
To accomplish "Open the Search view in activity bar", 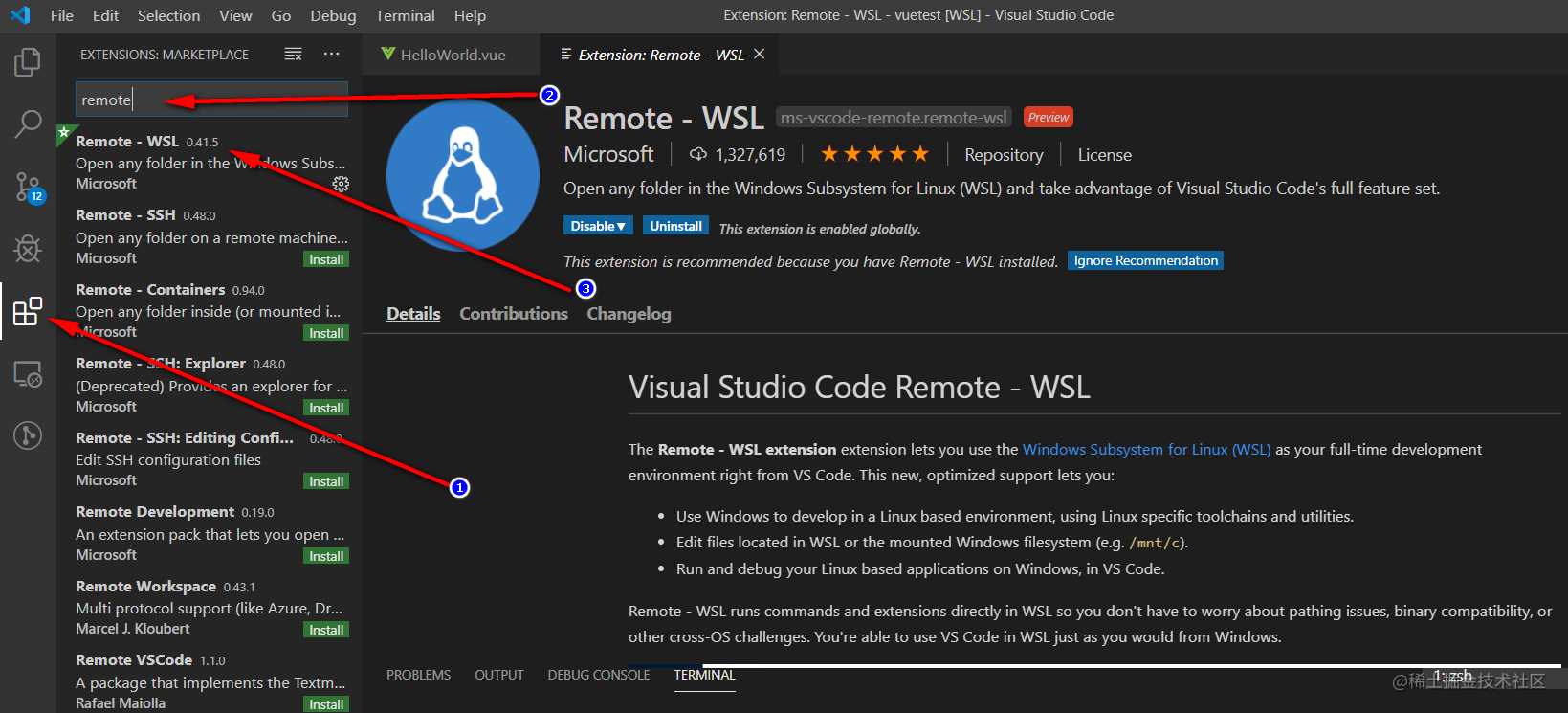I will coord(28,123).
